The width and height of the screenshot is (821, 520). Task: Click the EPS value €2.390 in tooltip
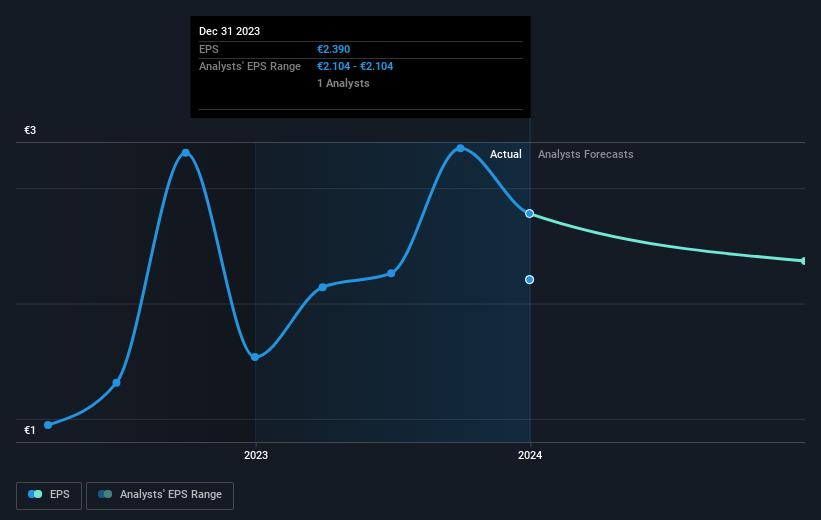pyautogui.click(x=334, y=49)
